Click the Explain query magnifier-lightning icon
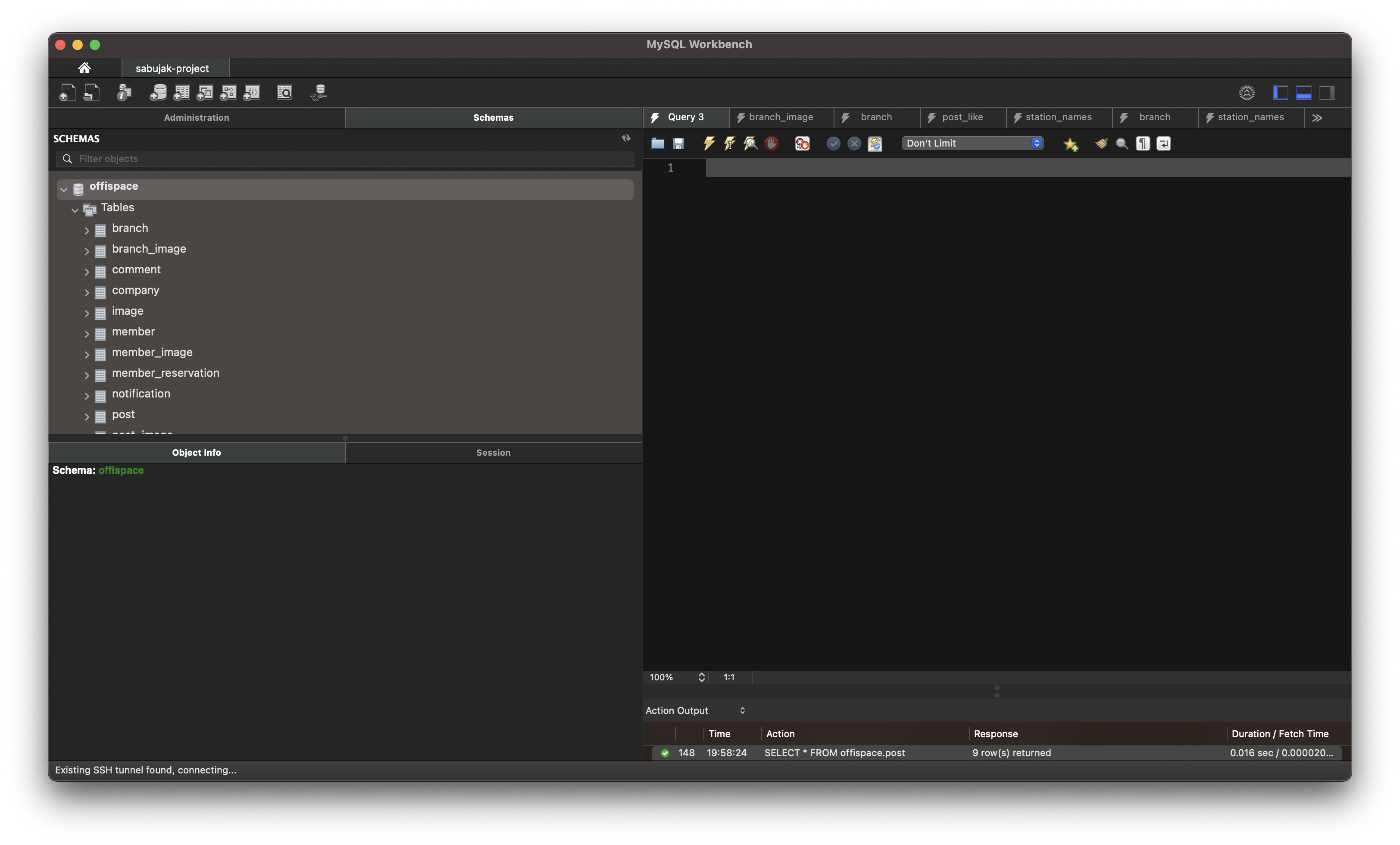The height and width of the screenshot is (845, 1400). coord(750,143)
